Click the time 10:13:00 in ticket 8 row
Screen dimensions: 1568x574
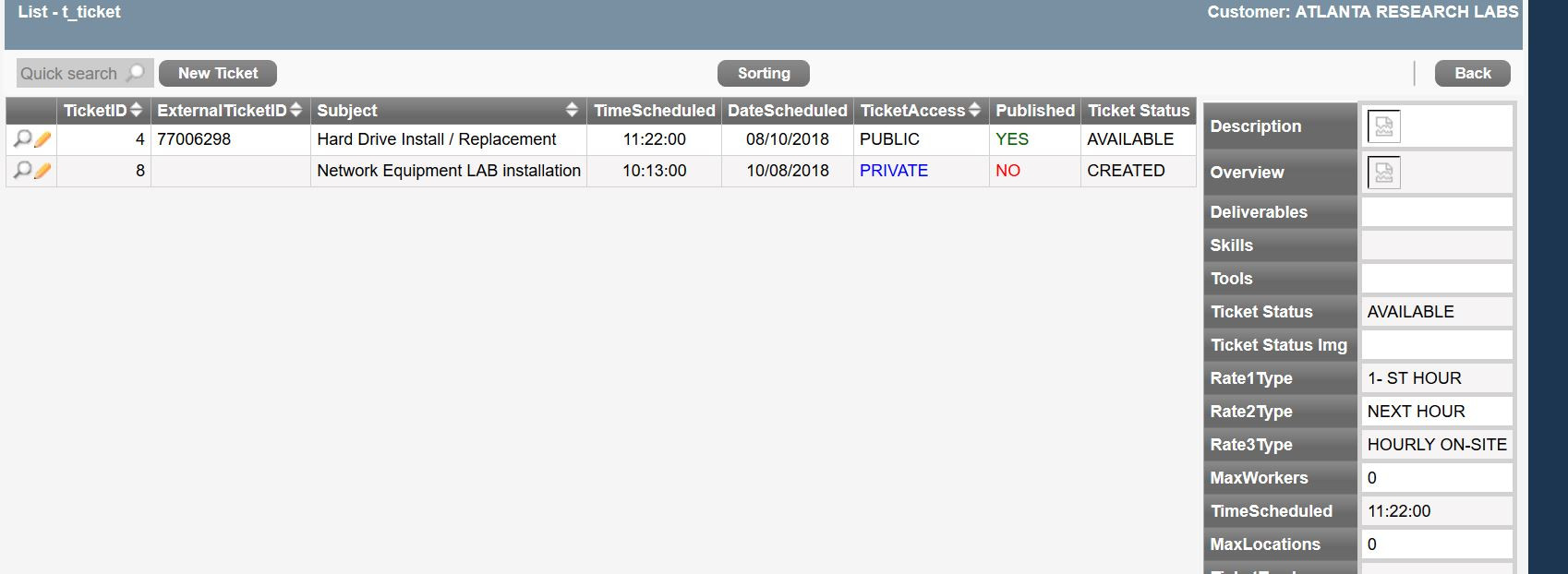[655, 171]
